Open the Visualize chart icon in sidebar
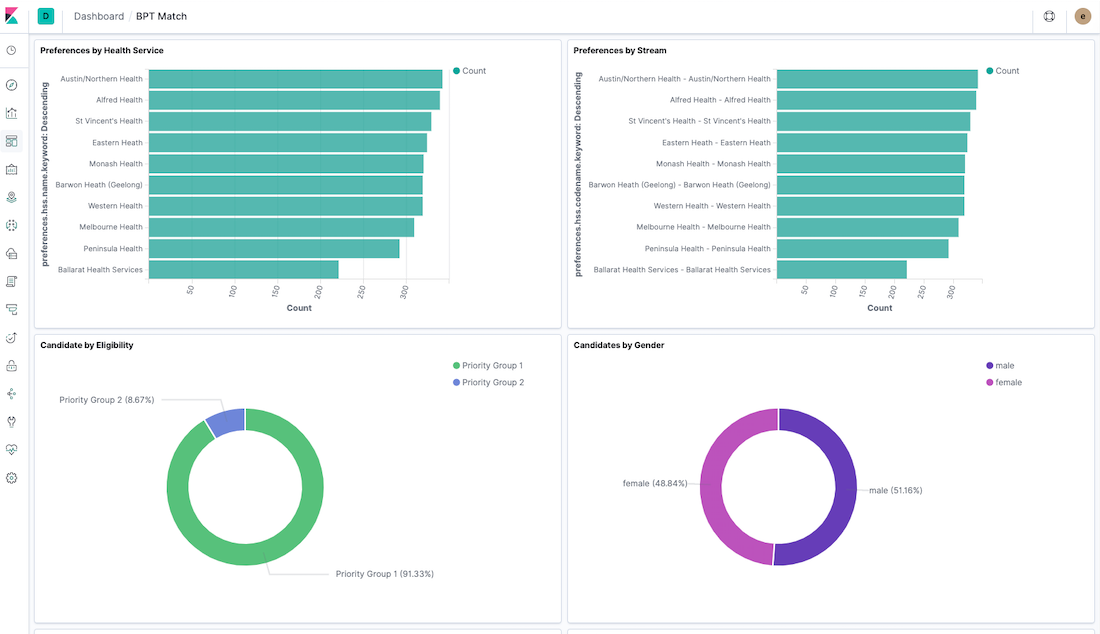The width and height of the screenshot is (1100, 634). (x=12, y=113)
